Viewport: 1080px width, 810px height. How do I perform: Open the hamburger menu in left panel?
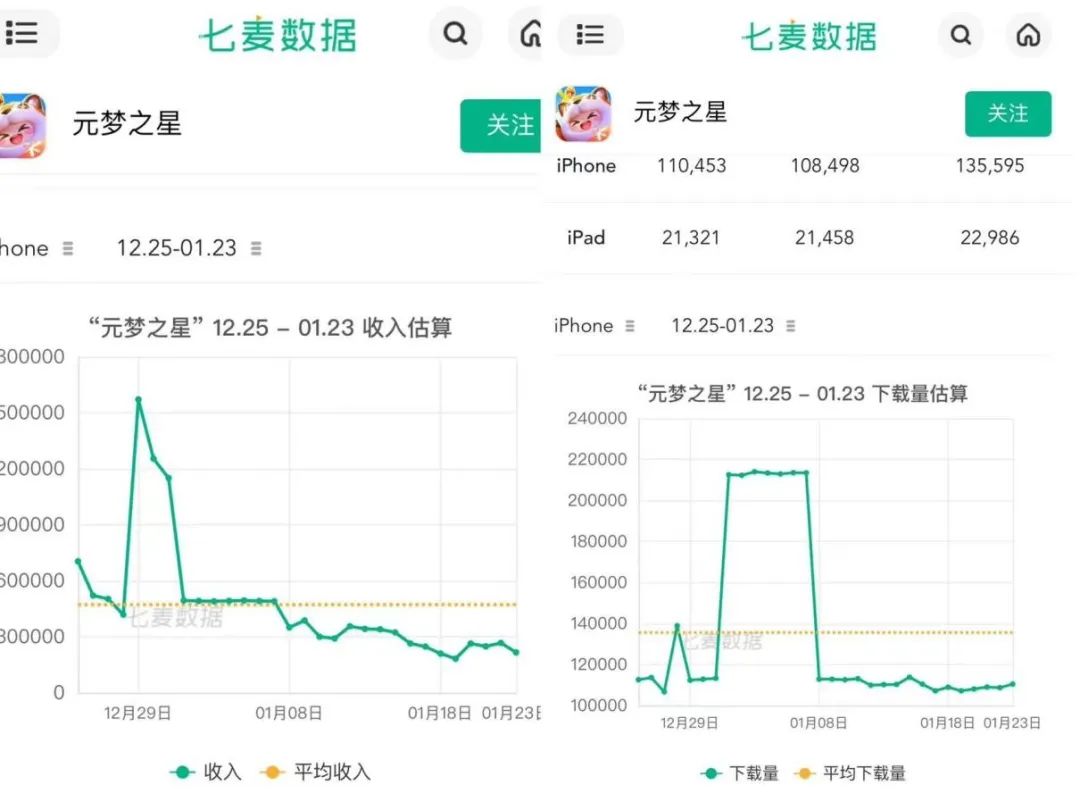pyautogui.click(x=22, y=34)
